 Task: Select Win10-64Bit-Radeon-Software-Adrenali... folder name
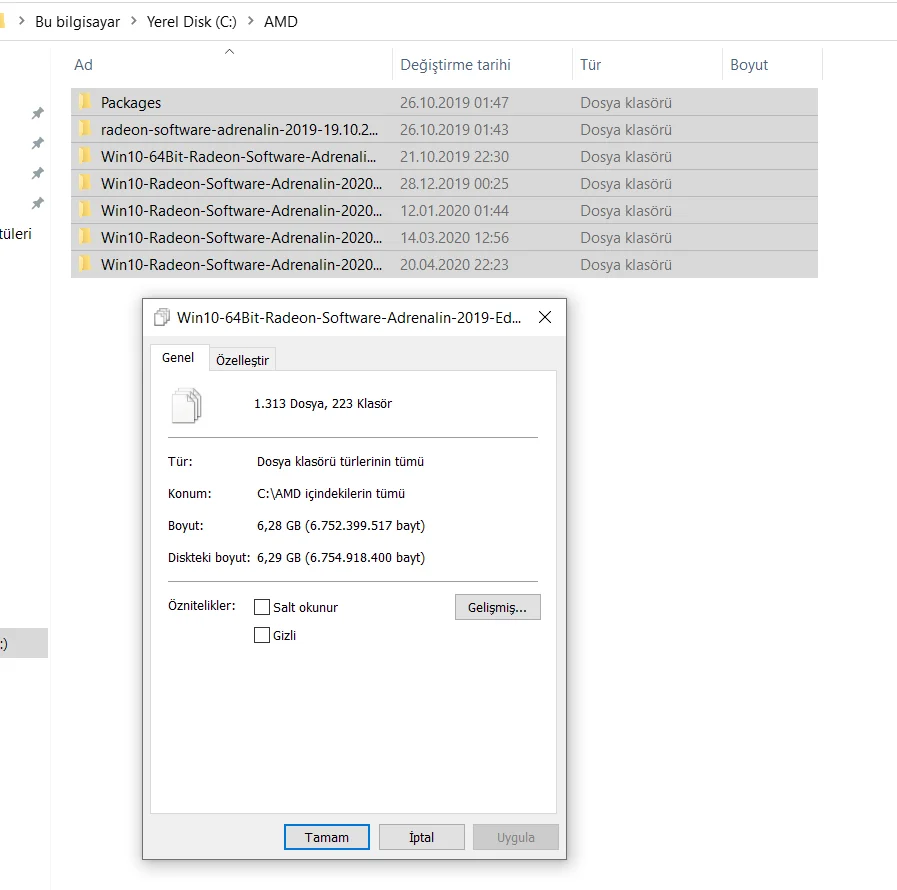point(239,156)
